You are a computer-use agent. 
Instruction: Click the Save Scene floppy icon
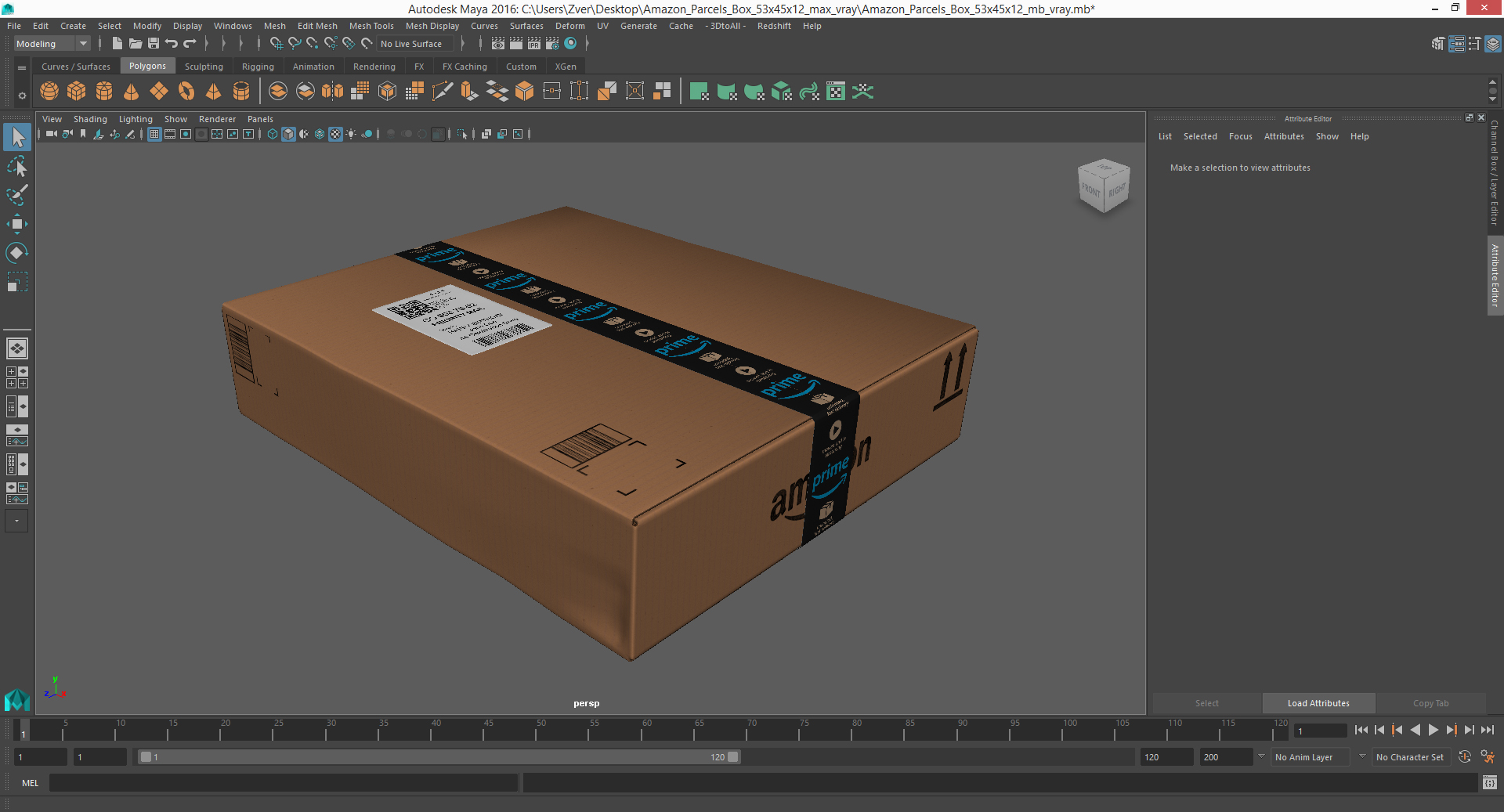coord(154,44)
